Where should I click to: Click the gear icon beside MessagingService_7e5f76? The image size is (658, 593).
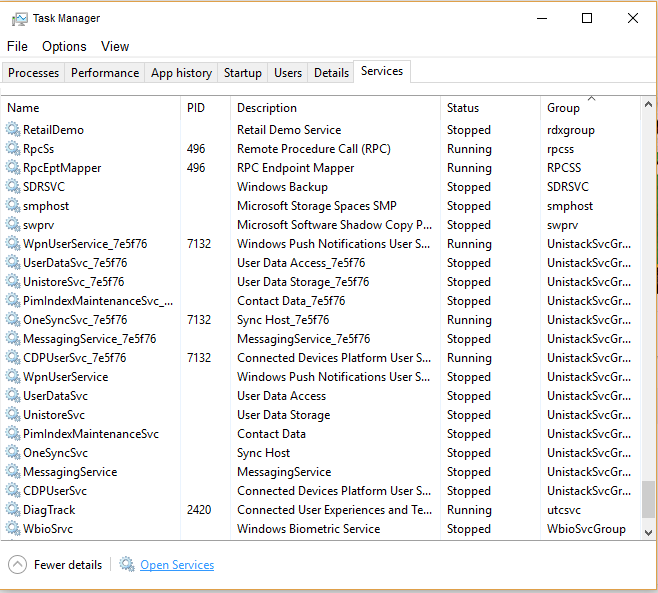point(13,338)
